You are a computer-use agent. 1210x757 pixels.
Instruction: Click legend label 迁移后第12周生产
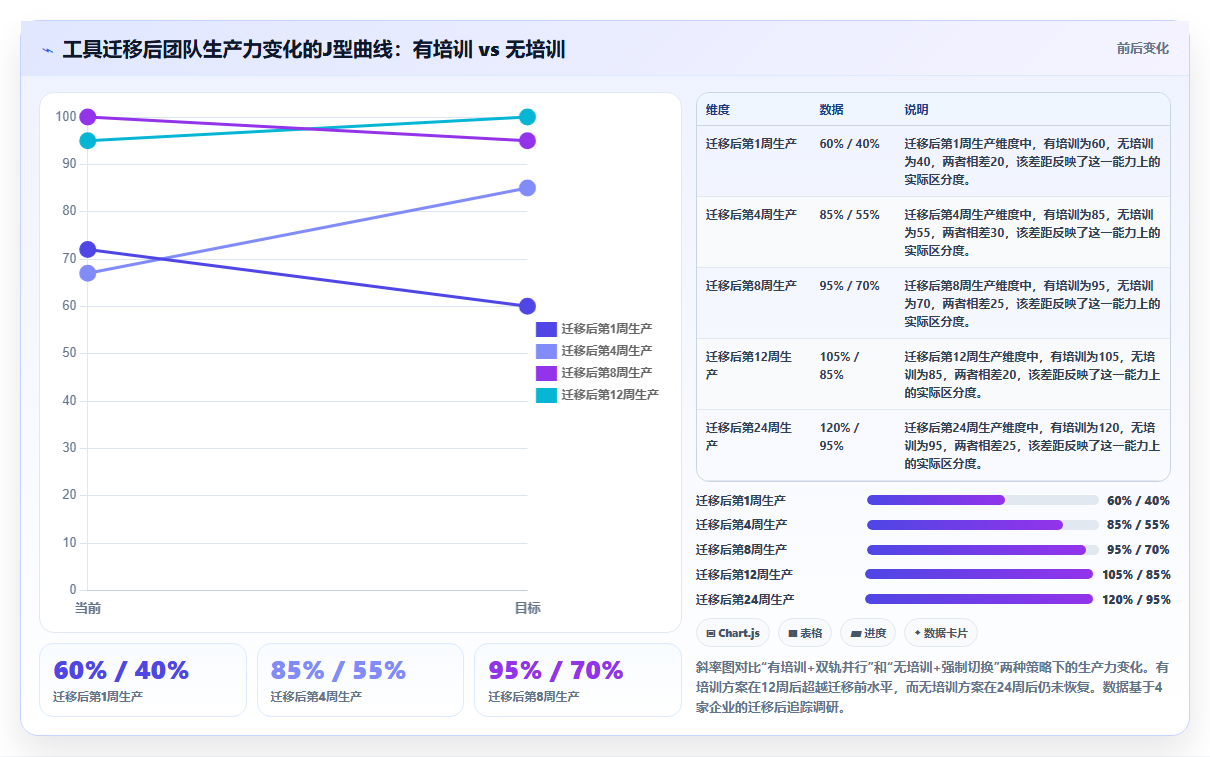(610, 395)
